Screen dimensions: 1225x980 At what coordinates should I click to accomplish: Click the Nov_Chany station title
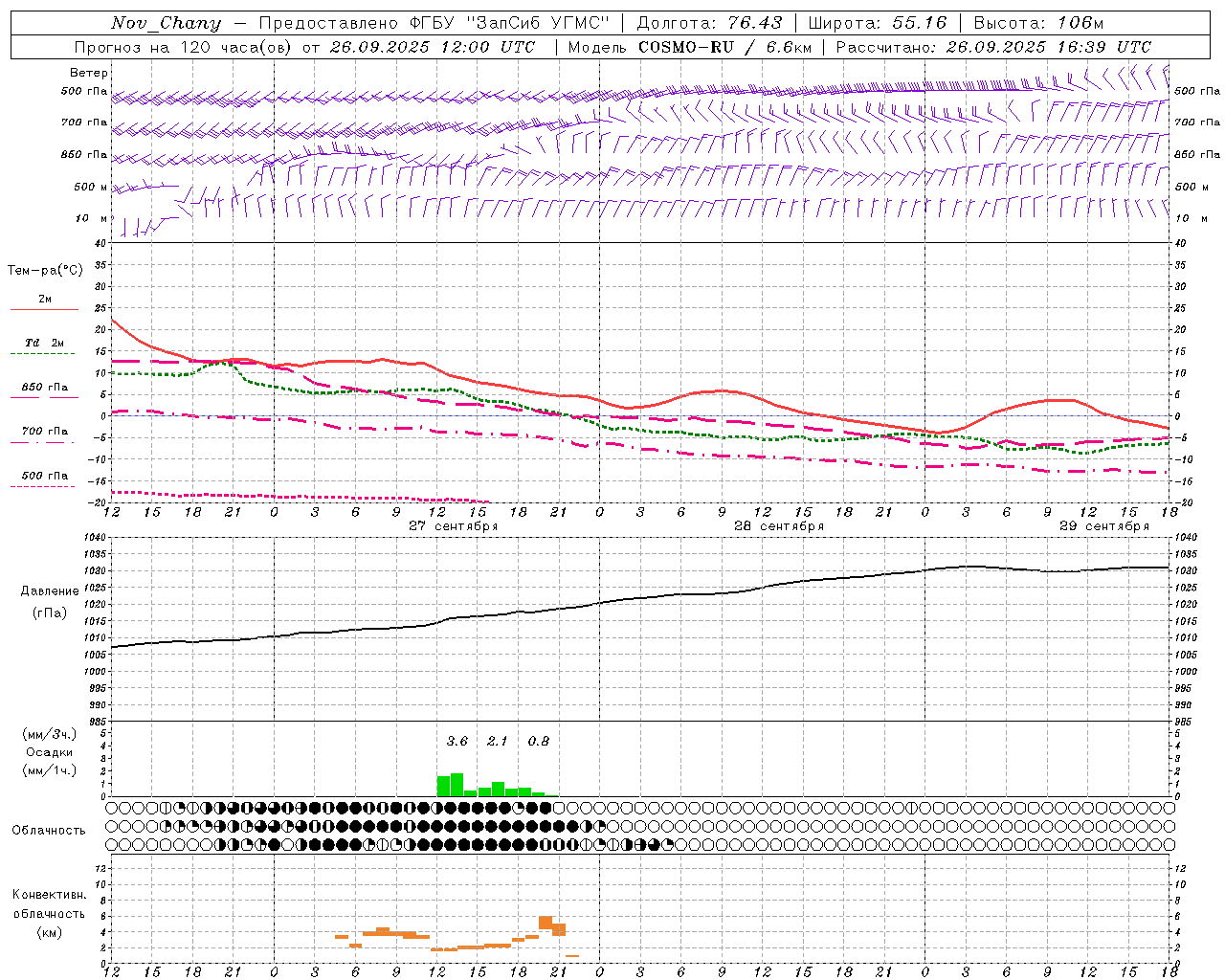(x=166, y=23)
